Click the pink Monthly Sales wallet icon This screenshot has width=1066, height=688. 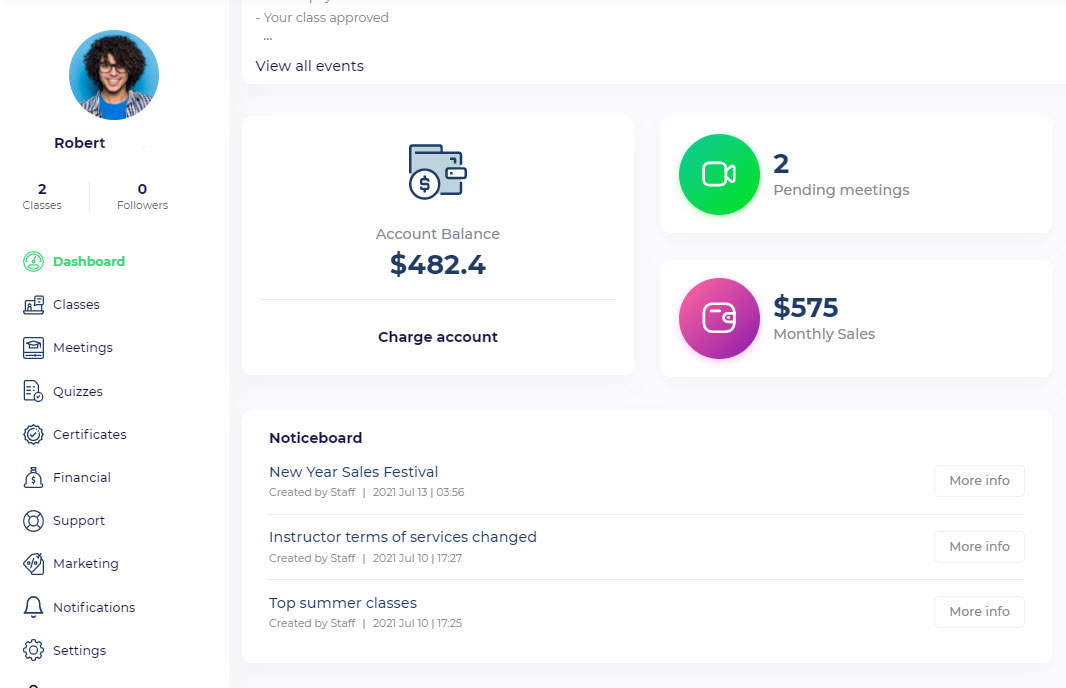coord(719,318)
